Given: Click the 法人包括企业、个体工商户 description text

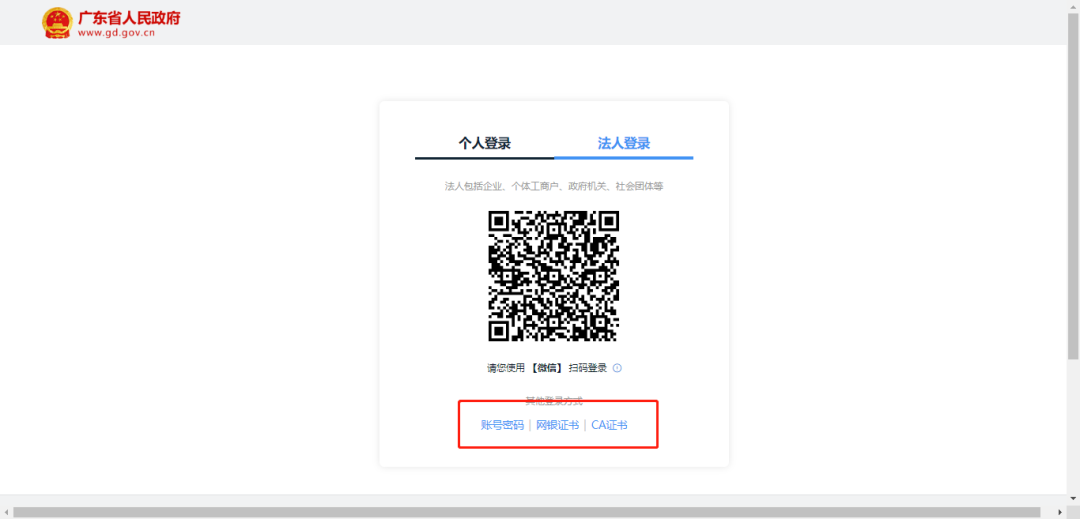Looking at the screenshot, I should tap(554, 187).
